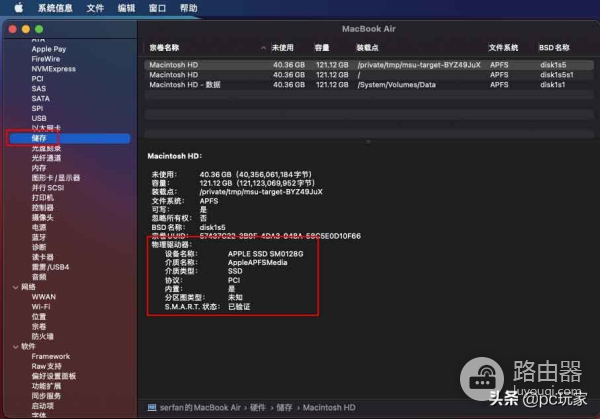Select 并行 SCSI in sidebar

pos(48,188)
